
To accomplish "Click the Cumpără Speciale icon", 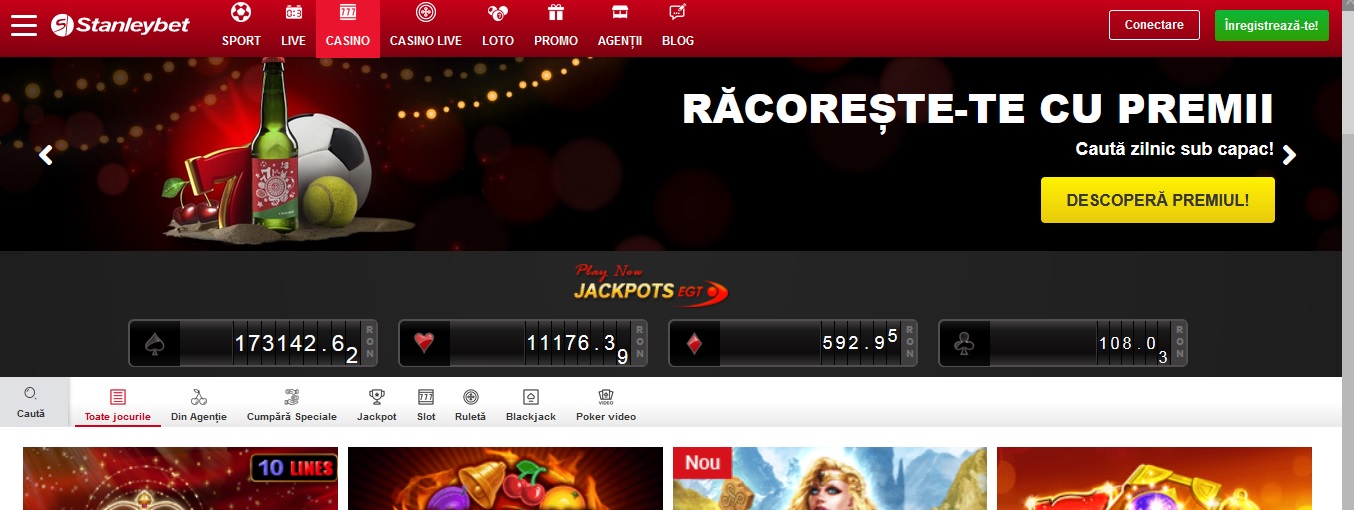I will (292, 397).
